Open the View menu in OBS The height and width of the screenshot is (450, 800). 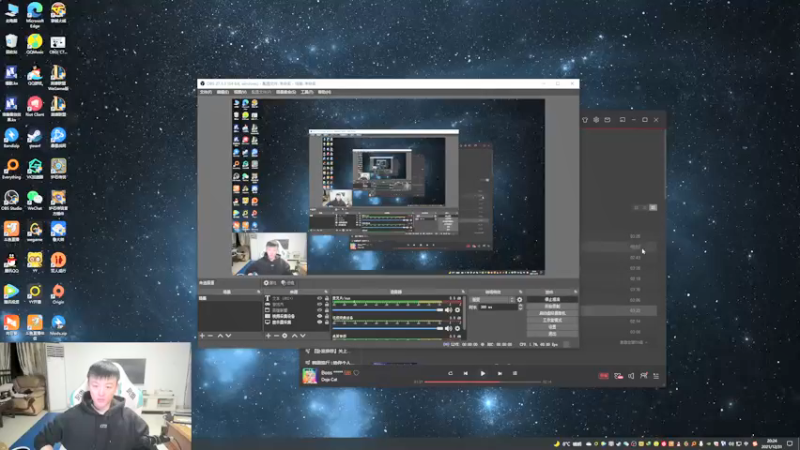[x=240, y=92]
